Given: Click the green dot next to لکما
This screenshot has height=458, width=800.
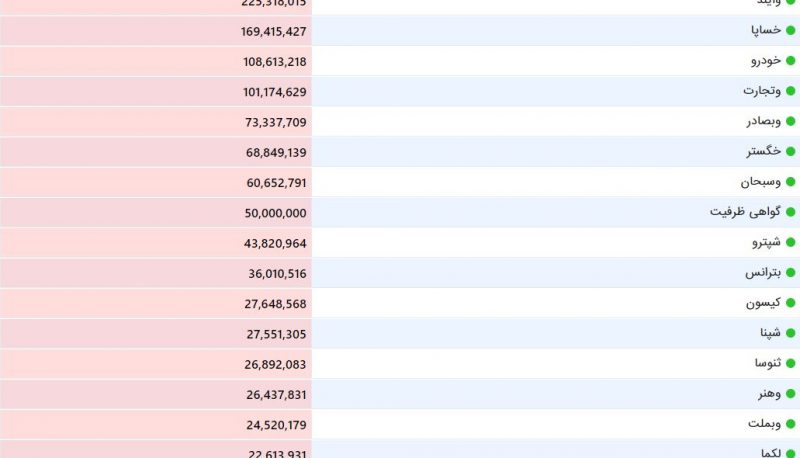Looking at the screenshot, I should 791,453.
